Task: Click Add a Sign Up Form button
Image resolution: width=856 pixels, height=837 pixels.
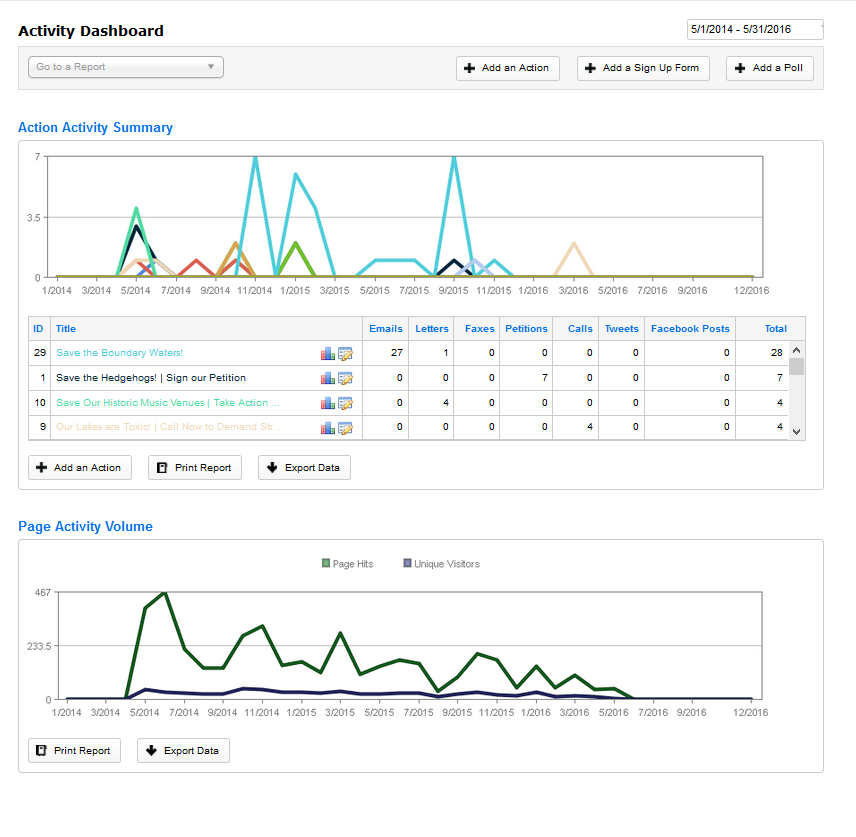Action: [643, 68]
